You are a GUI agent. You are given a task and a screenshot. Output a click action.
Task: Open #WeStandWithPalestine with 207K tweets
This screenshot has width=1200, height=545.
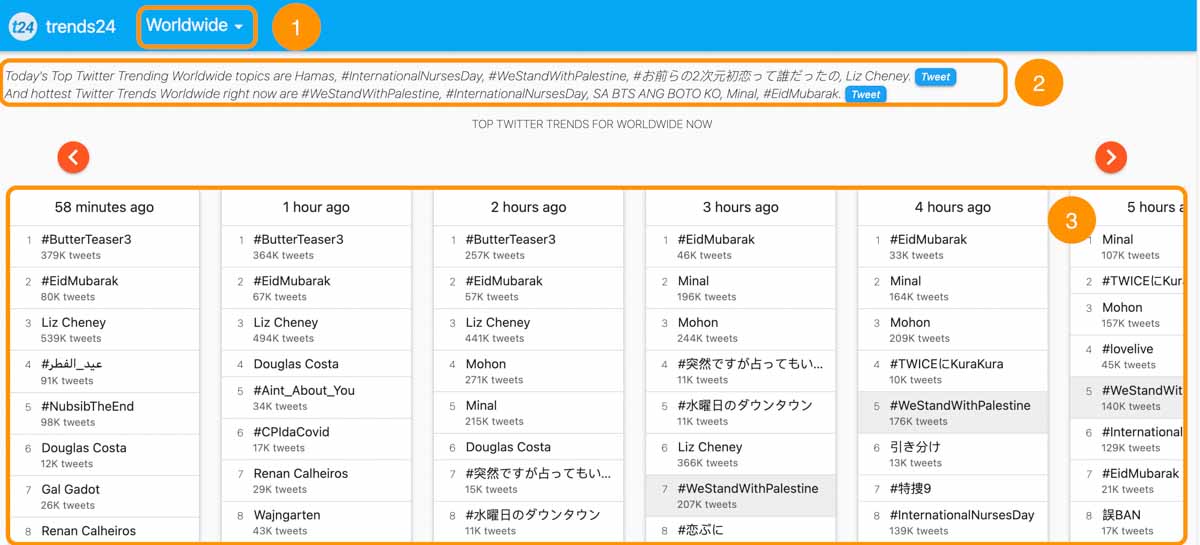click(x=748, y=489)
